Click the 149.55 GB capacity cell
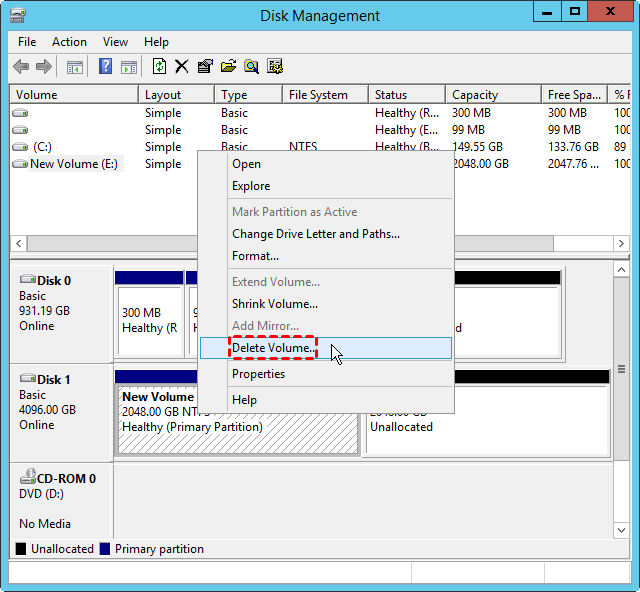This screenshot has width=640, height=592. (477, 147)
